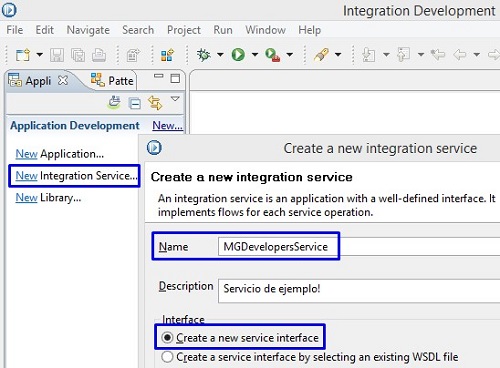500x368 pixels.
Task: Maximize the Application Development view panel
Action: click(175, 78)
